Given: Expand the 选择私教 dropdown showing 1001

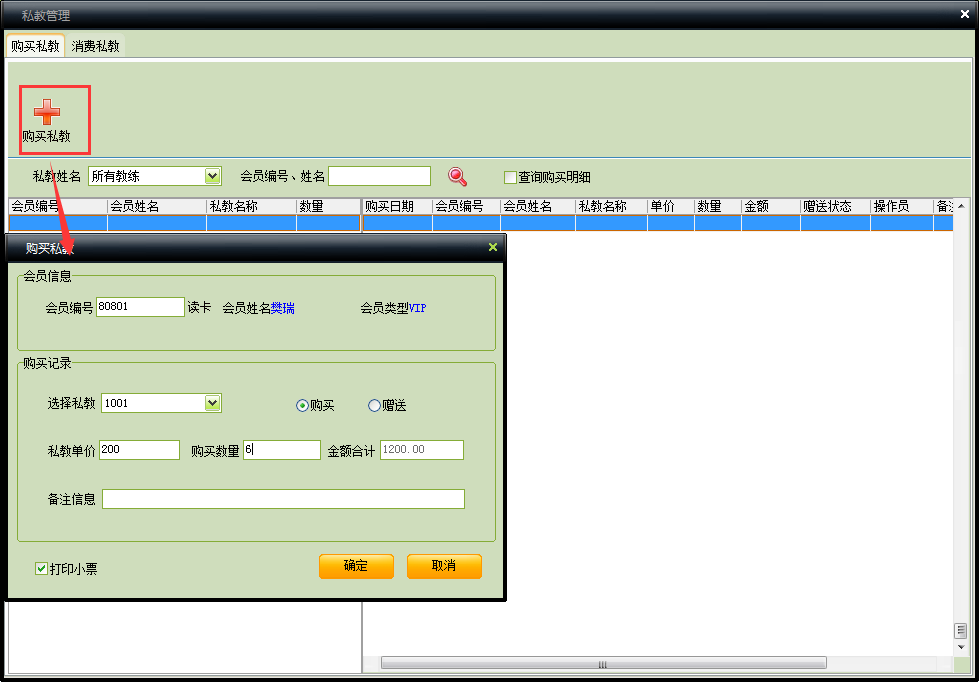Looking at the screenshot, I should click(x=212, y=403).
